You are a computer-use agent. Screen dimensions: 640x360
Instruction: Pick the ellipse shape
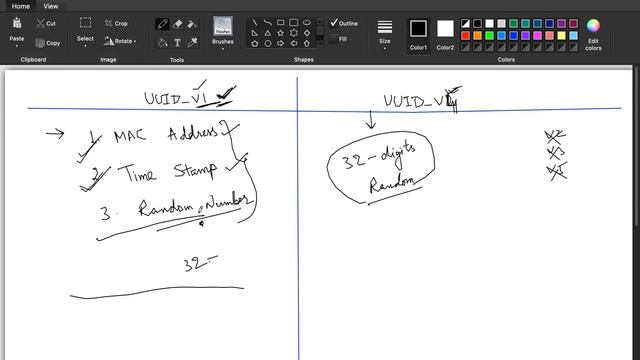point(307,22)
